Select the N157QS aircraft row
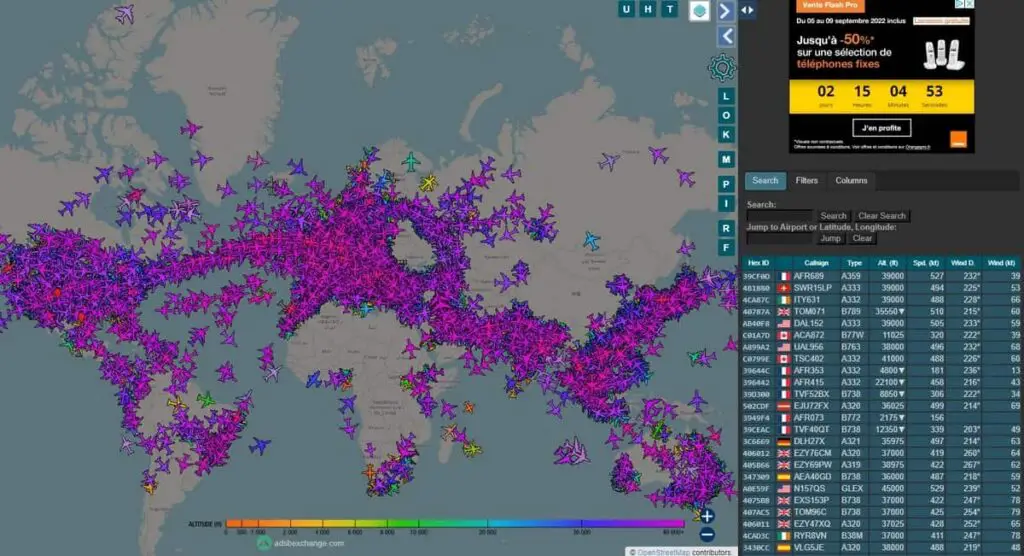The width and height of the screenshot is (1024, 556). [x=882, y=488]
